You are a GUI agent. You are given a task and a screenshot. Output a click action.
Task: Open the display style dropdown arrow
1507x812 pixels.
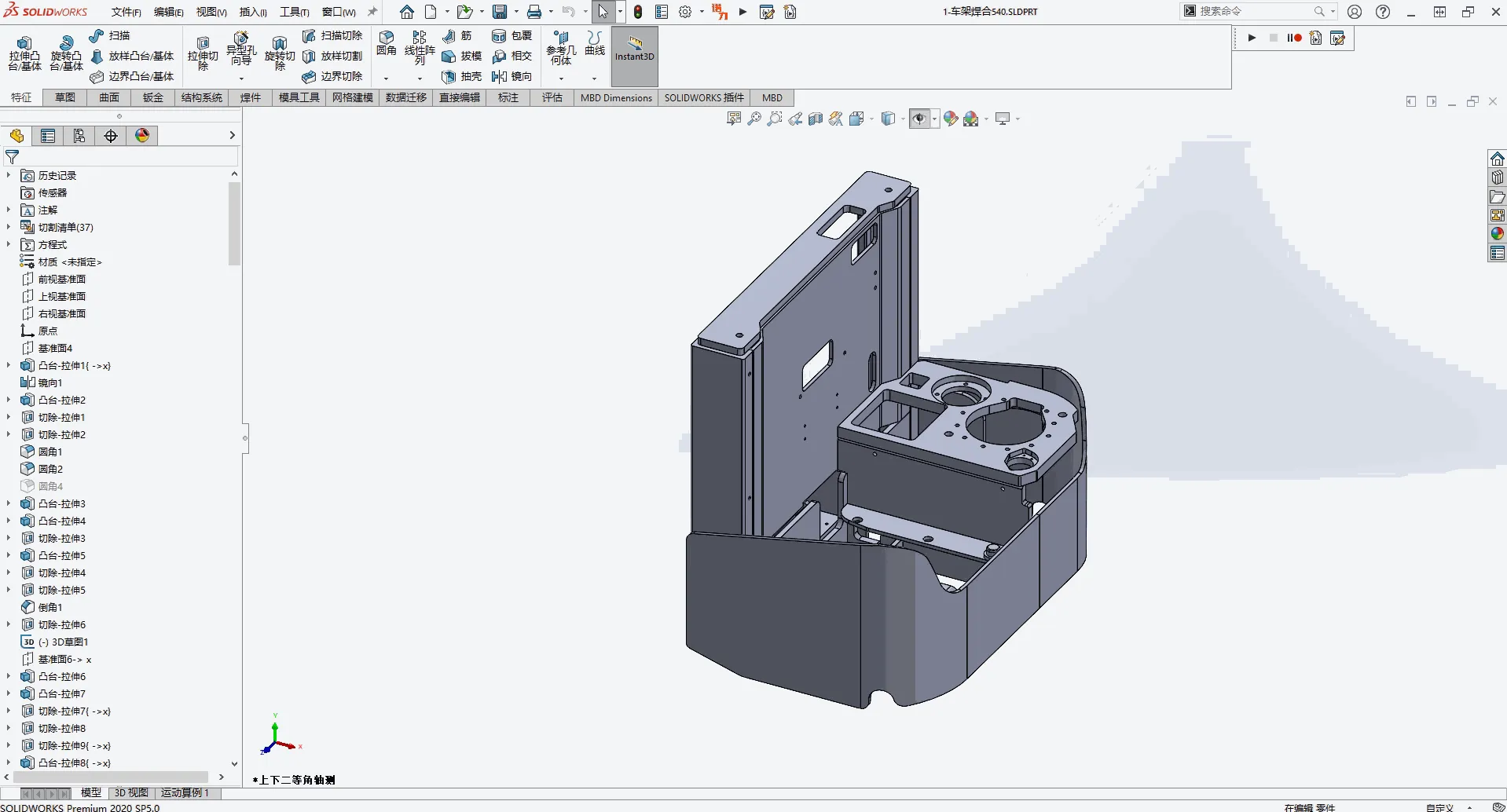[903, 119]
